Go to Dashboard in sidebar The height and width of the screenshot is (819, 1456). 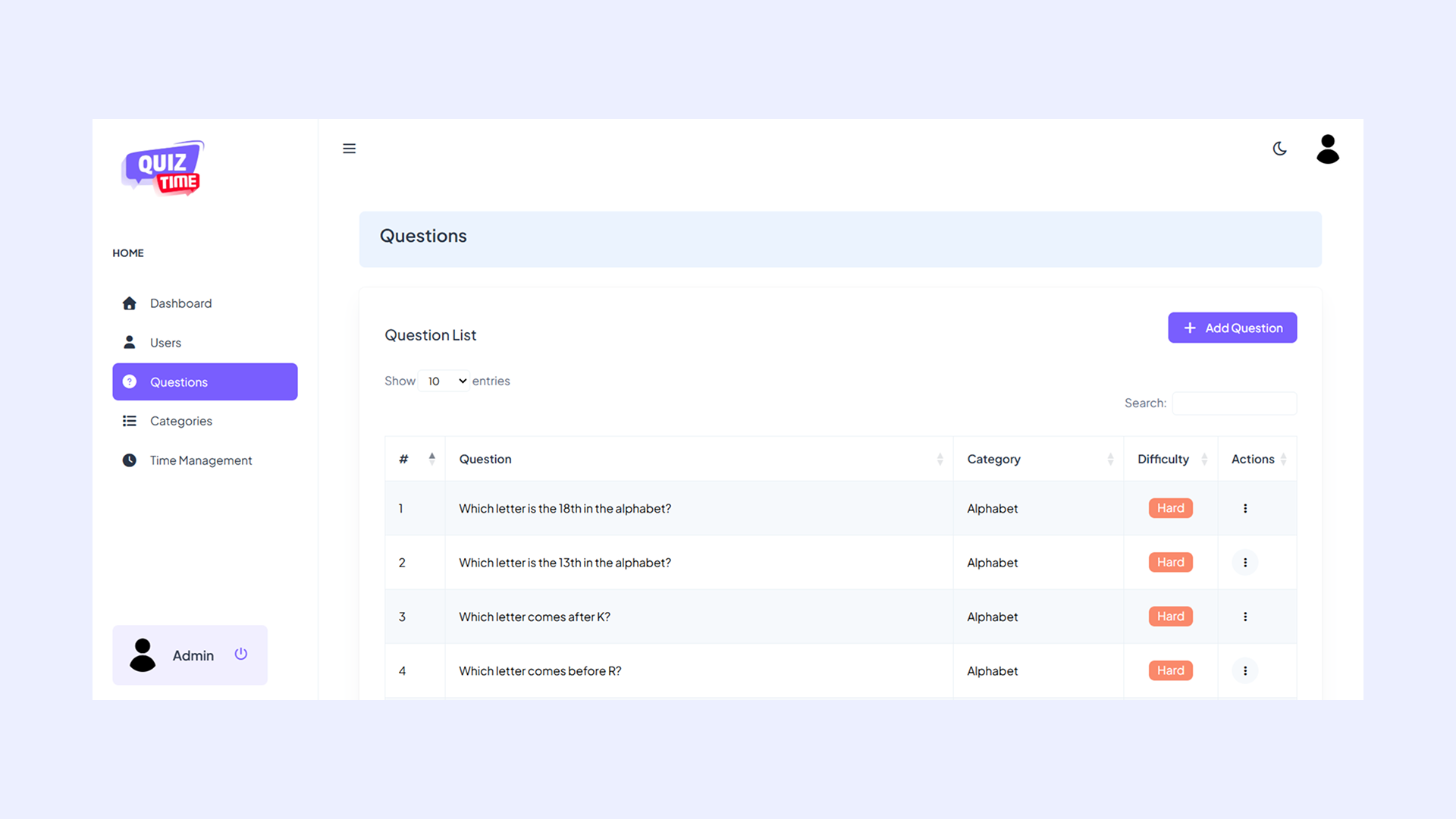[x=180, y=303]
